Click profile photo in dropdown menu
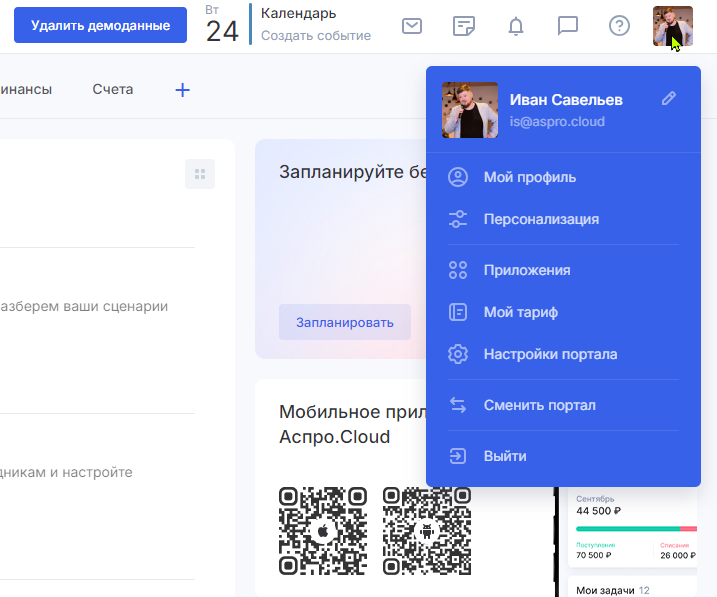The height and width of the screenshot is (597, 717). [470, 110]
